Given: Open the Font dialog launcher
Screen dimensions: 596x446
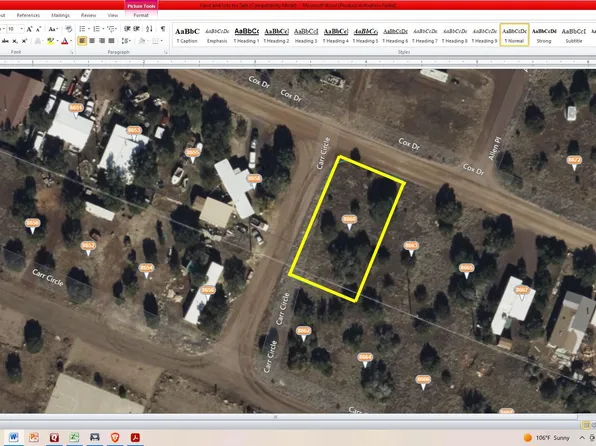Looking at the screenshot, I should [71, 52].
